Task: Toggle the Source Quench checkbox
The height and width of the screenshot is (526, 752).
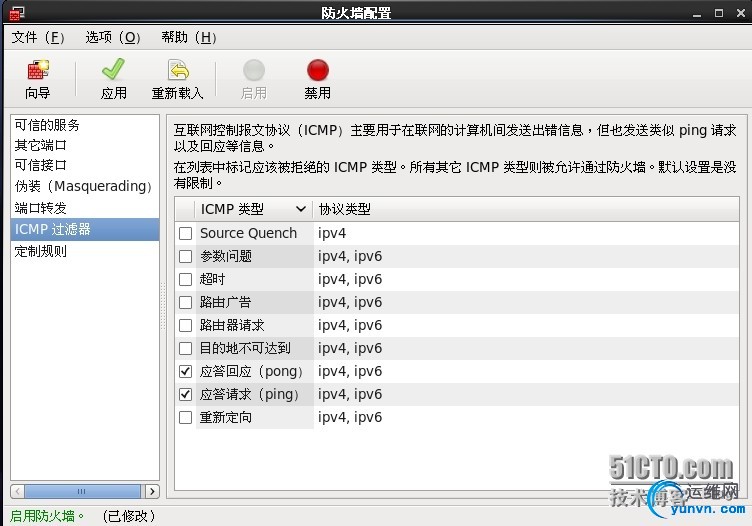Action: pos(185,234)
